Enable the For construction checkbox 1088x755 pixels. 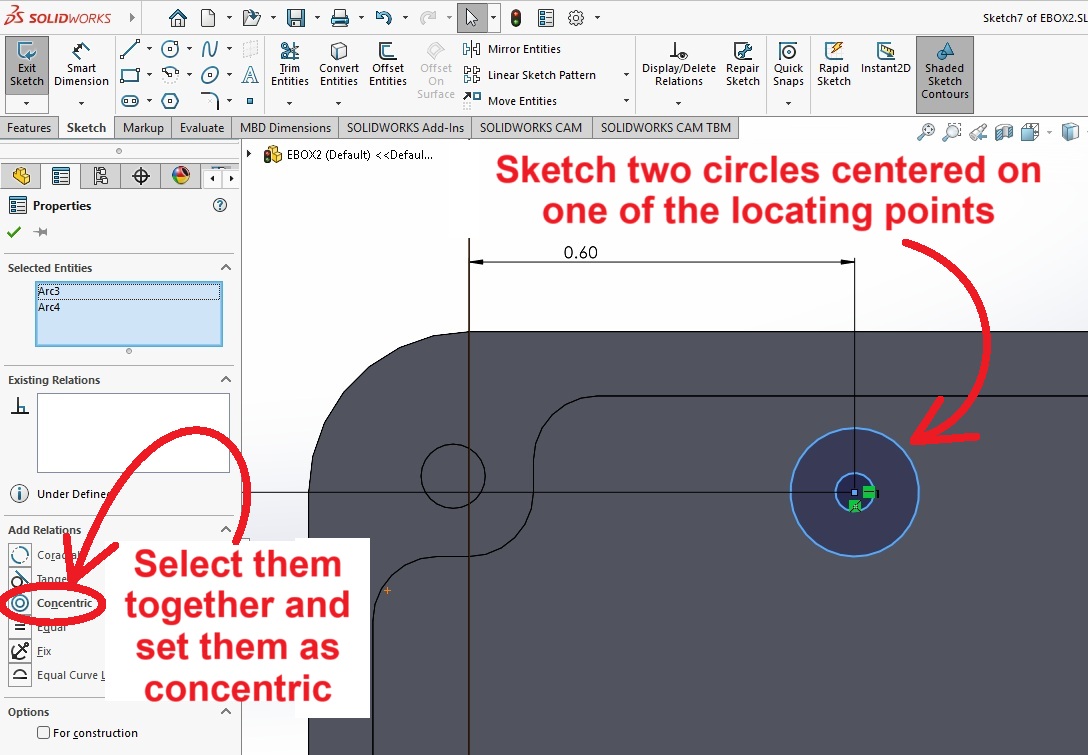[x=43, y=733]
